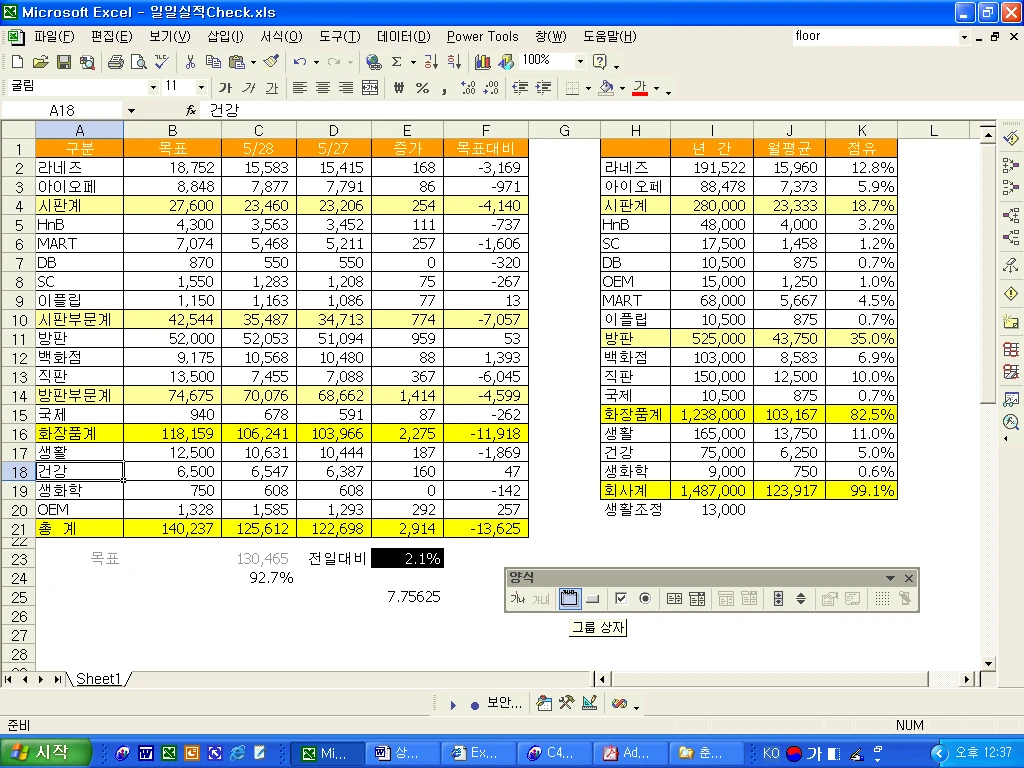Screen dimensions: 1024x768
Task: Select the Check Box form control
Action: click(x=621, y=599)
